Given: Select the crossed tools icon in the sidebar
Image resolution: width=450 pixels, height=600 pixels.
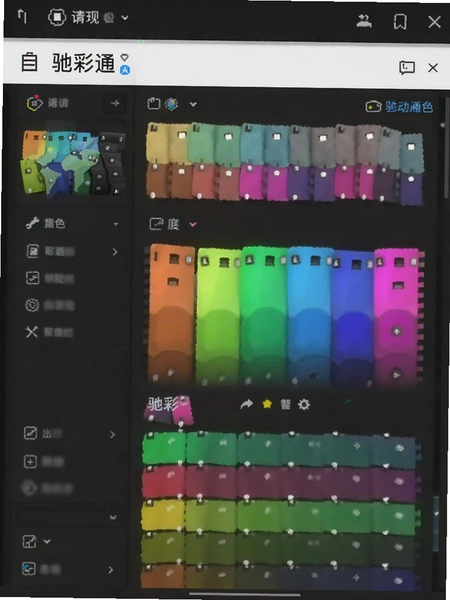Looking at the screenshot, I should (x=32, y=332).
